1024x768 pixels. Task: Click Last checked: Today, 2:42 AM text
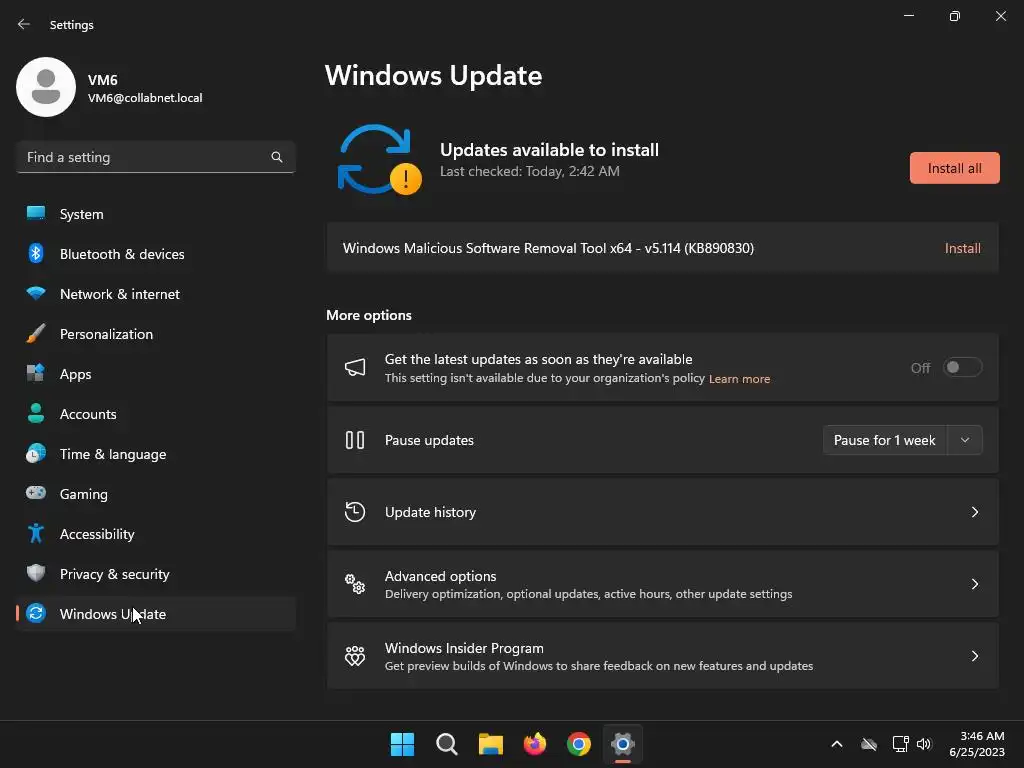[x=530, y=171]
